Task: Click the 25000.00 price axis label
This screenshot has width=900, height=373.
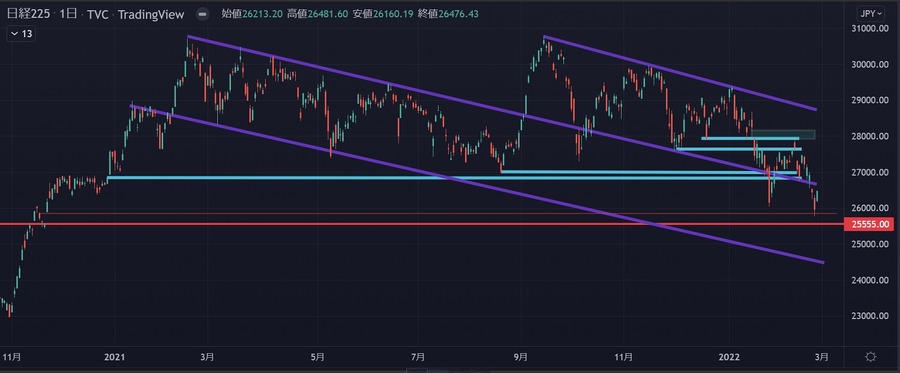Action: (x=871, y=244)
